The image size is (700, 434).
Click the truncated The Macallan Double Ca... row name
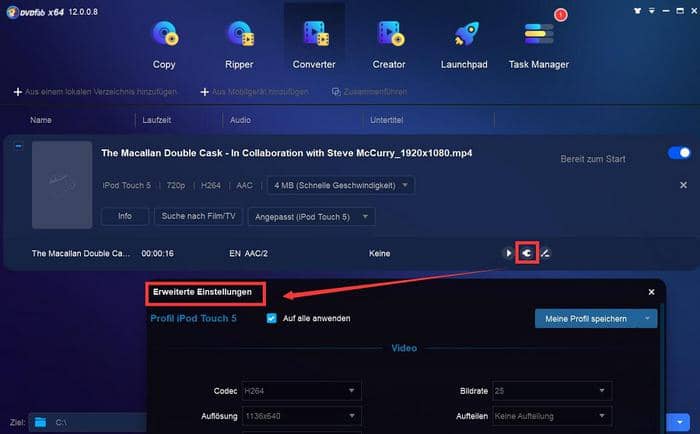click(81, 253)
